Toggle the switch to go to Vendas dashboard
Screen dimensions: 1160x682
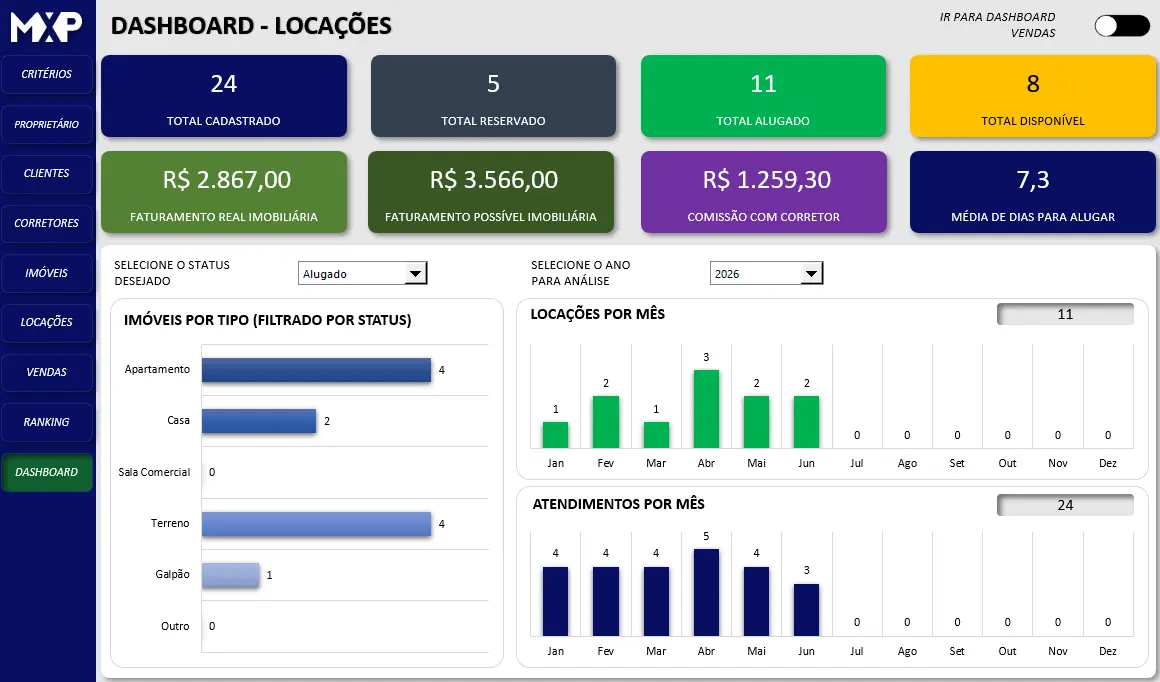click(x=1122, y=26)
